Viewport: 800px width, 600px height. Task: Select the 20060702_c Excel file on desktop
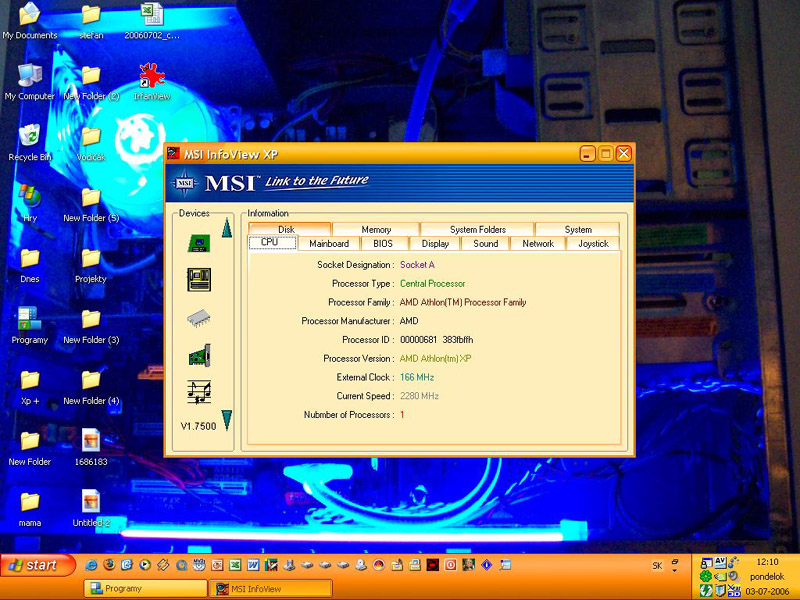pyautogui.click(x=152, y=21)
